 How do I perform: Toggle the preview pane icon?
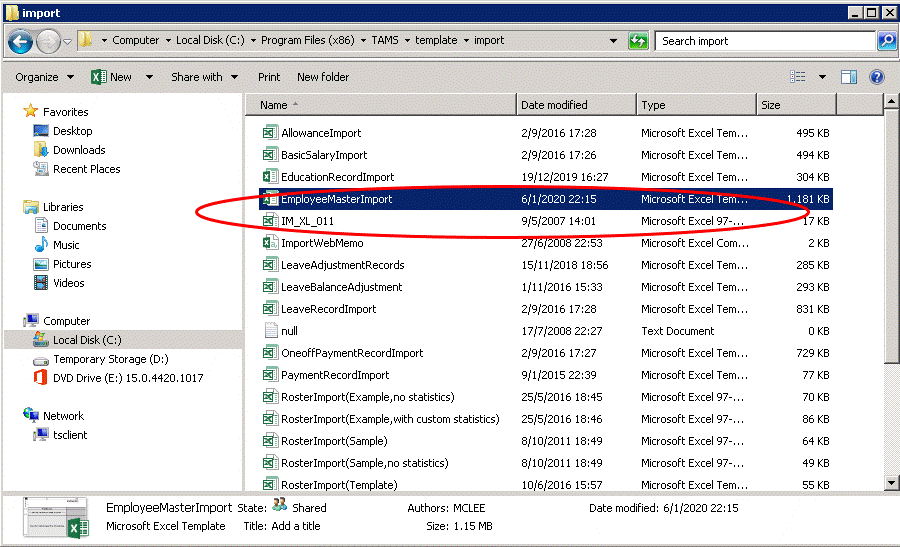(x=849, y=77)
